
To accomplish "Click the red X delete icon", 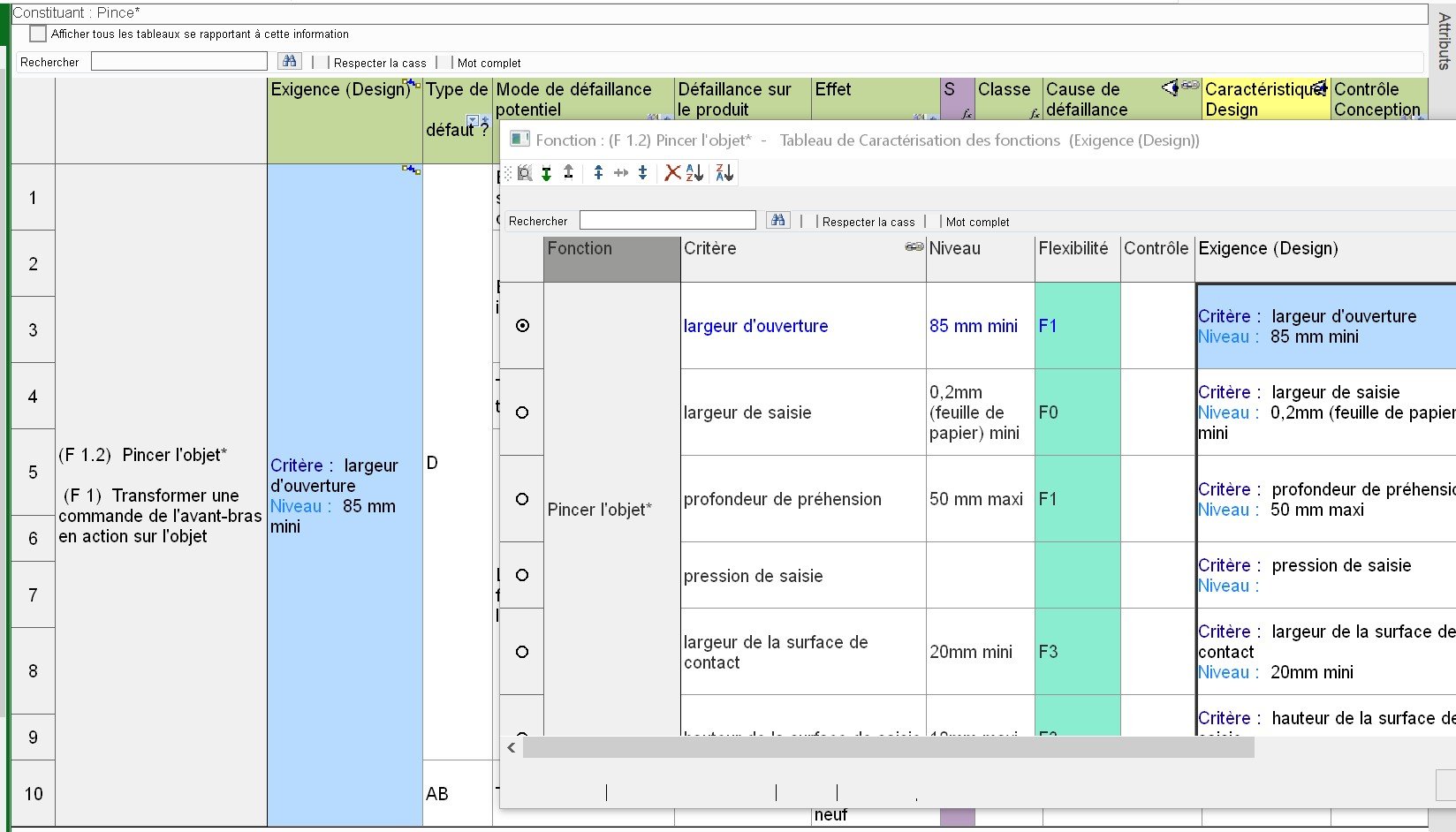I will [673, 173].
